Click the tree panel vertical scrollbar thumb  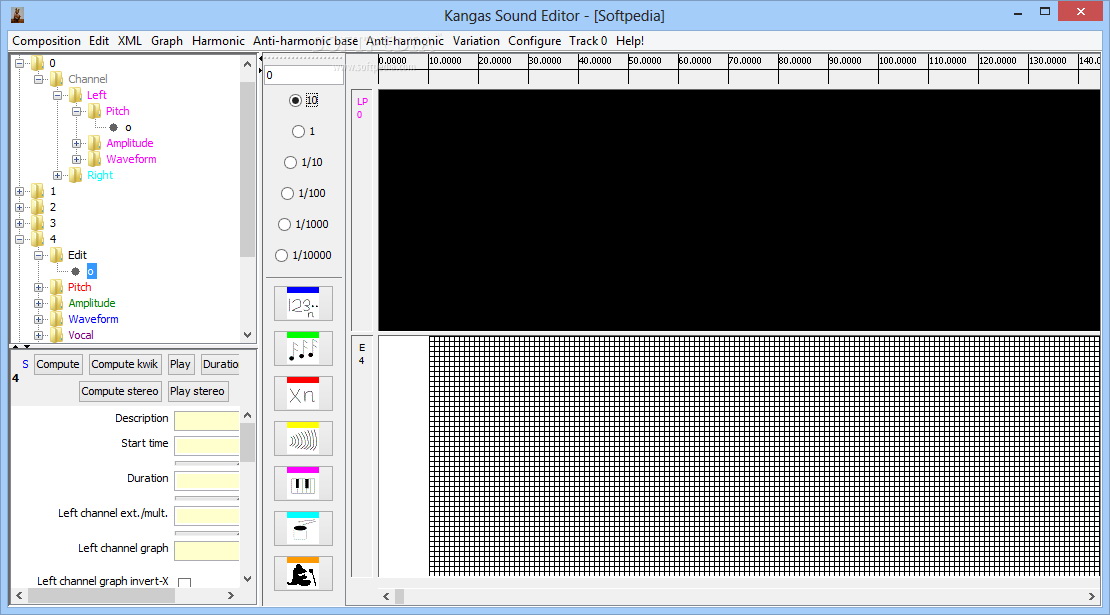247,169
